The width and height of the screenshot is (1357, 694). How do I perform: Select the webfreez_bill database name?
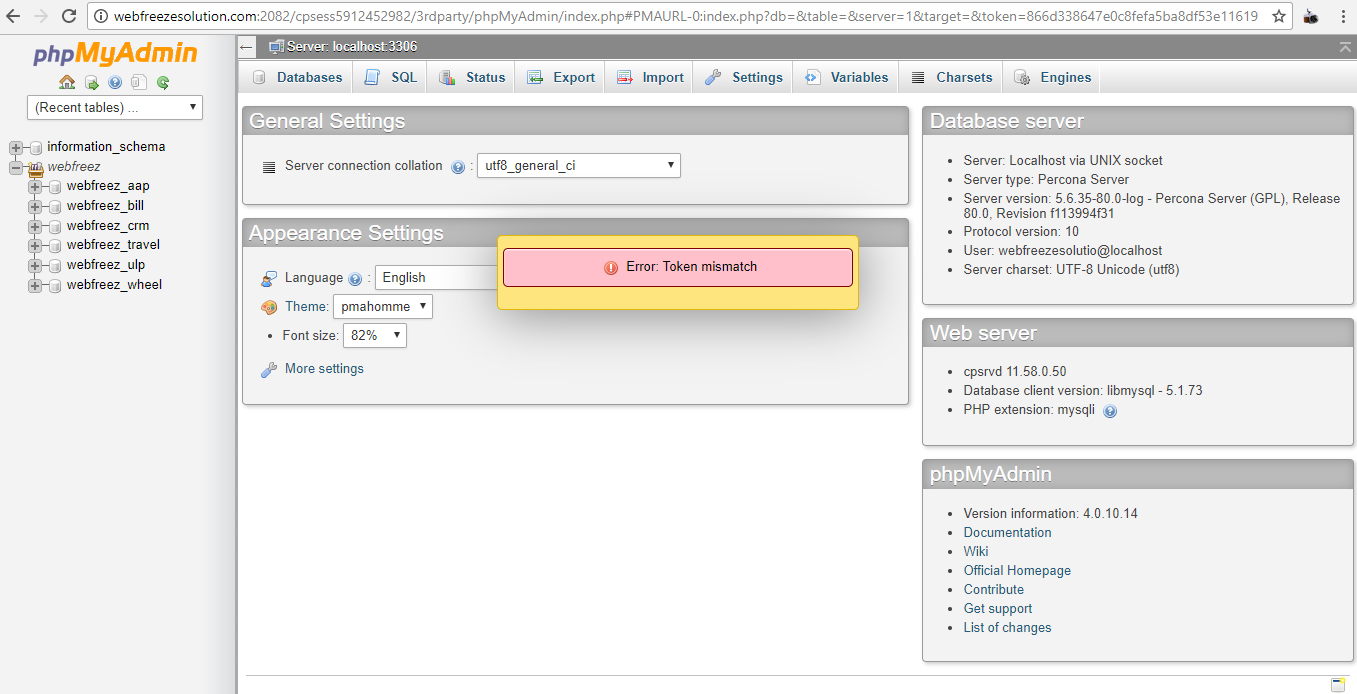105,207
